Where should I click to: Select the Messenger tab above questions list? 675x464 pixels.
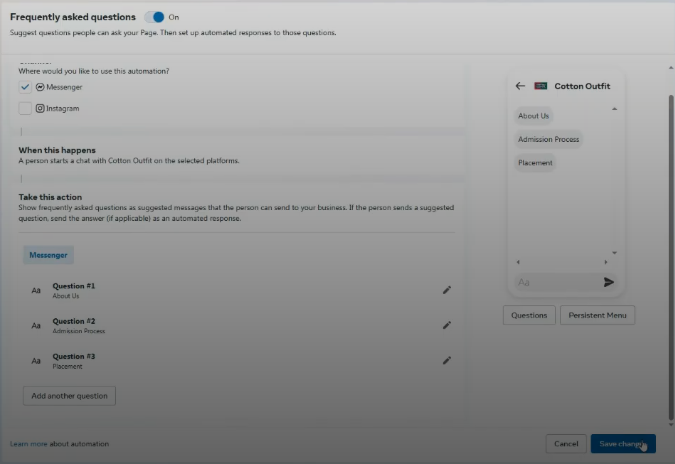(x=48, y=255)
